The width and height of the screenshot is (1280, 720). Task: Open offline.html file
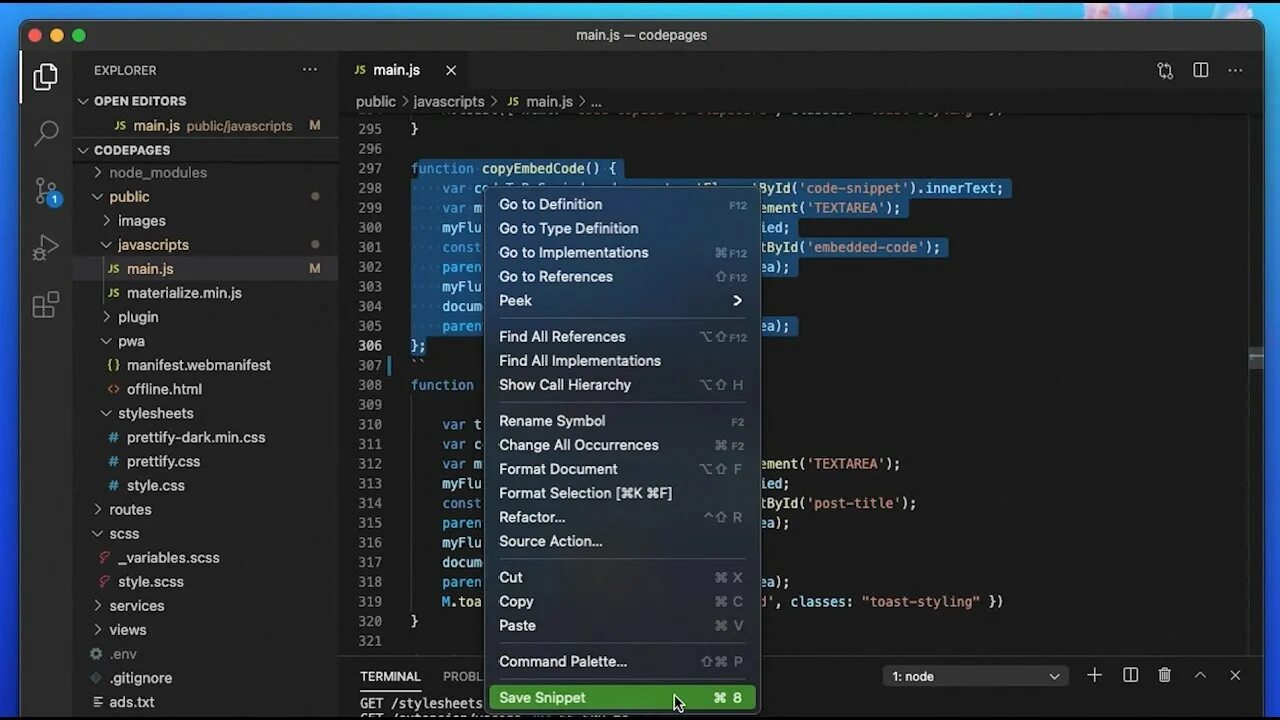pos(164,389)
